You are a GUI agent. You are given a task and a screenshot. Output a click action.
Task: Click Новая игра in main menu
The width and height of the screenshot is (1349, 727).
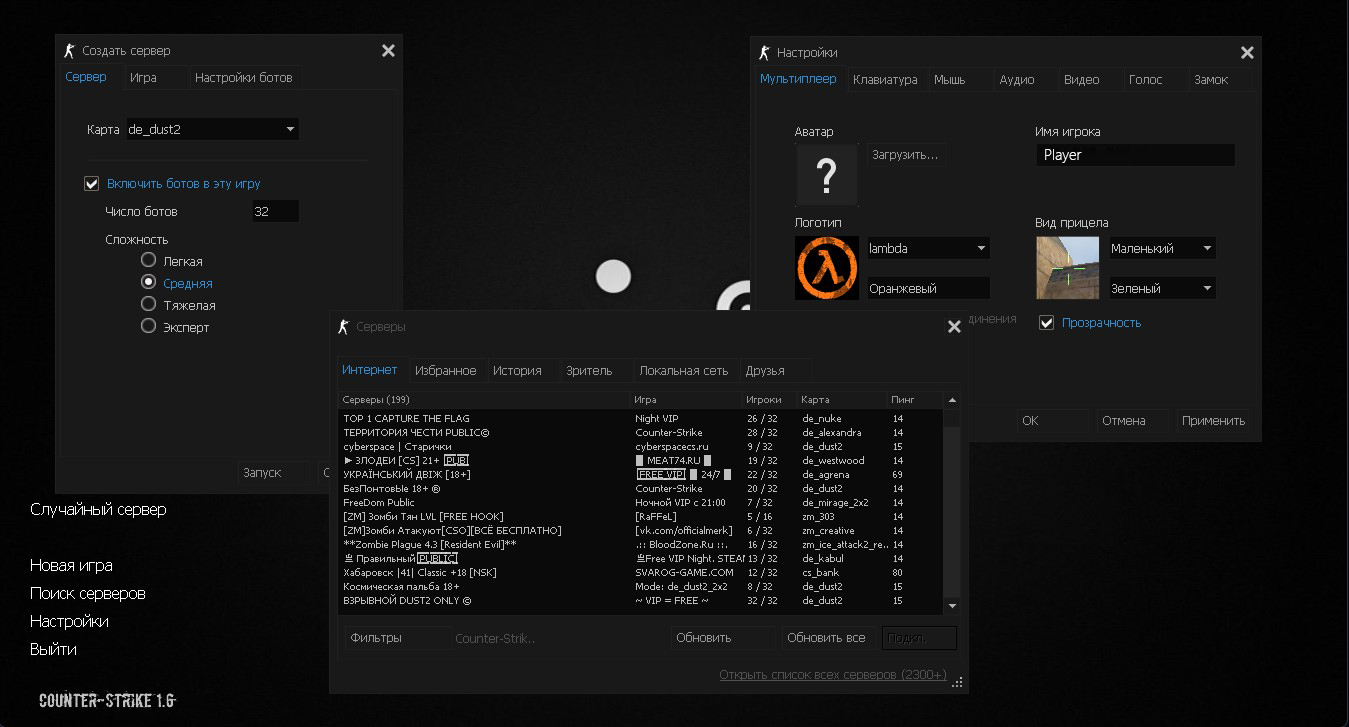point(71,566)
